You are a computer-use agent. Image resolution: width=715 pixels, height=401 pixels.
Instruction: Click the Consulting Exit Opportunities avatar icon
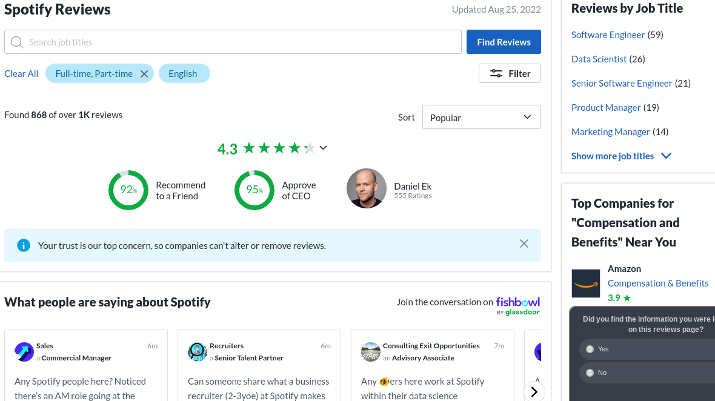click(370, 352)
